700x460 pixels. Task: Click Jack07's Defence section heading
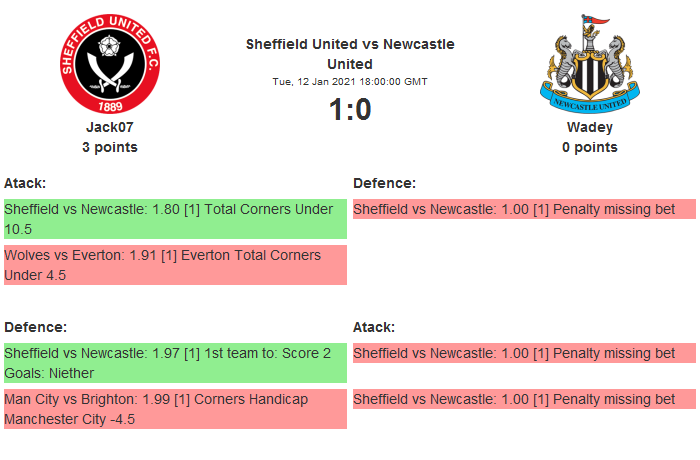click(35, 327)
